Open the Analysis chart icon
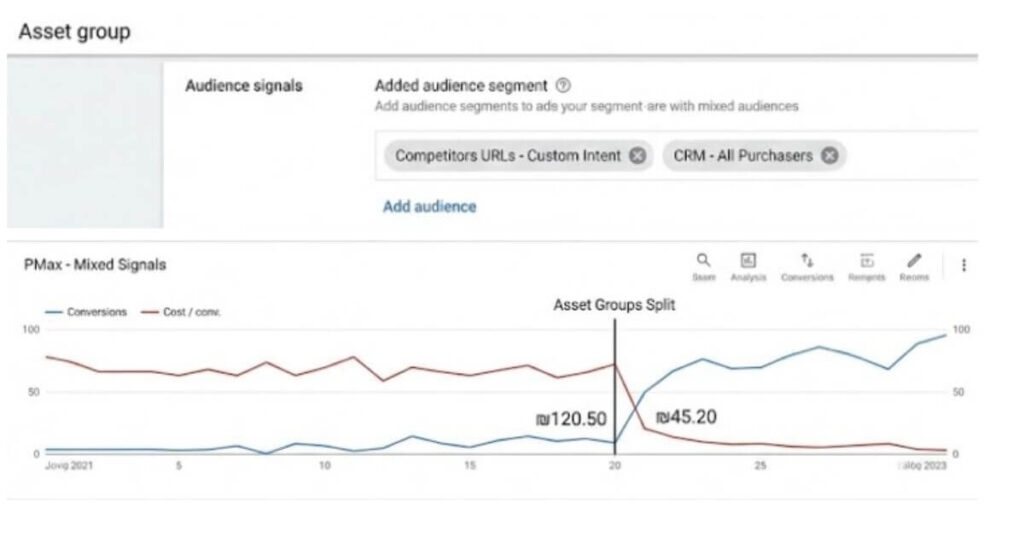Viewport: 1024px width, 536px height. (x=747, y=260)
